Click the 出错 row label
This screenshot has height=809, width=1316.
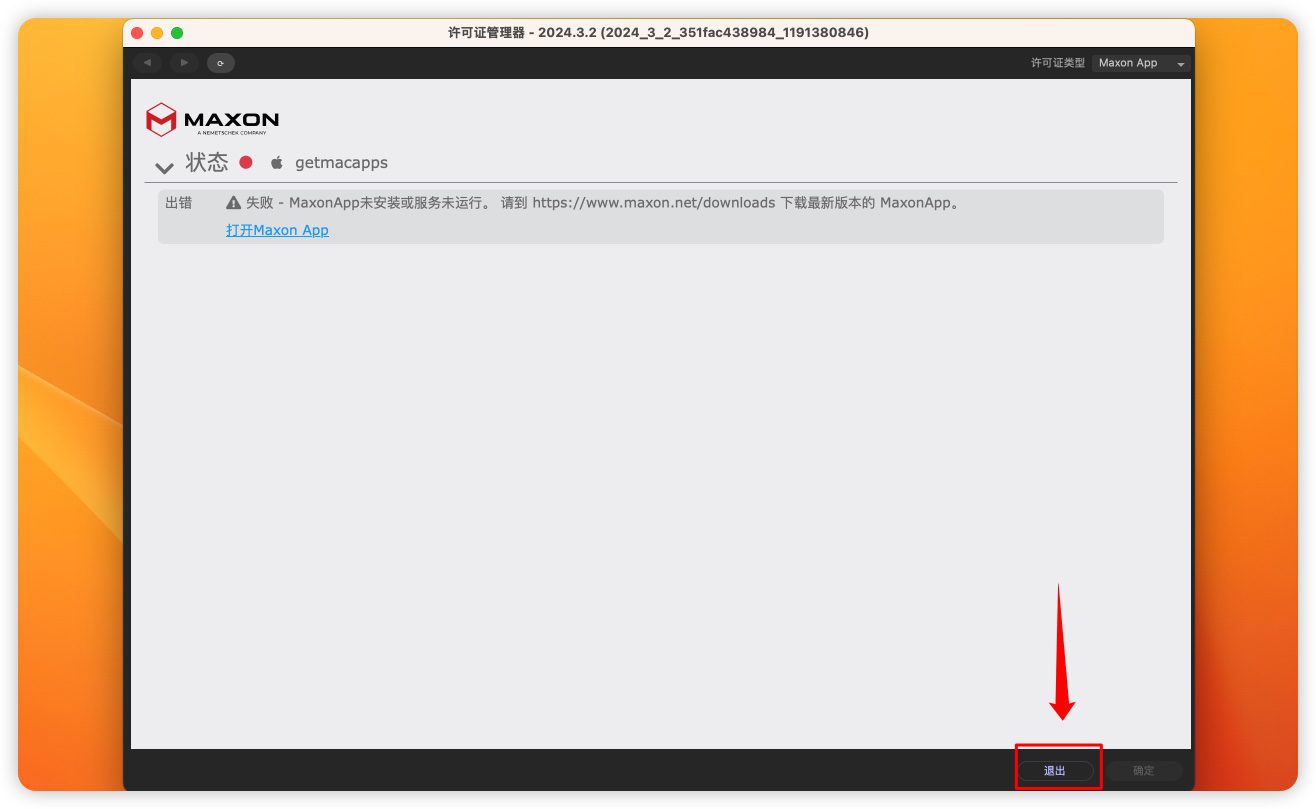click(x=179, y=202)
